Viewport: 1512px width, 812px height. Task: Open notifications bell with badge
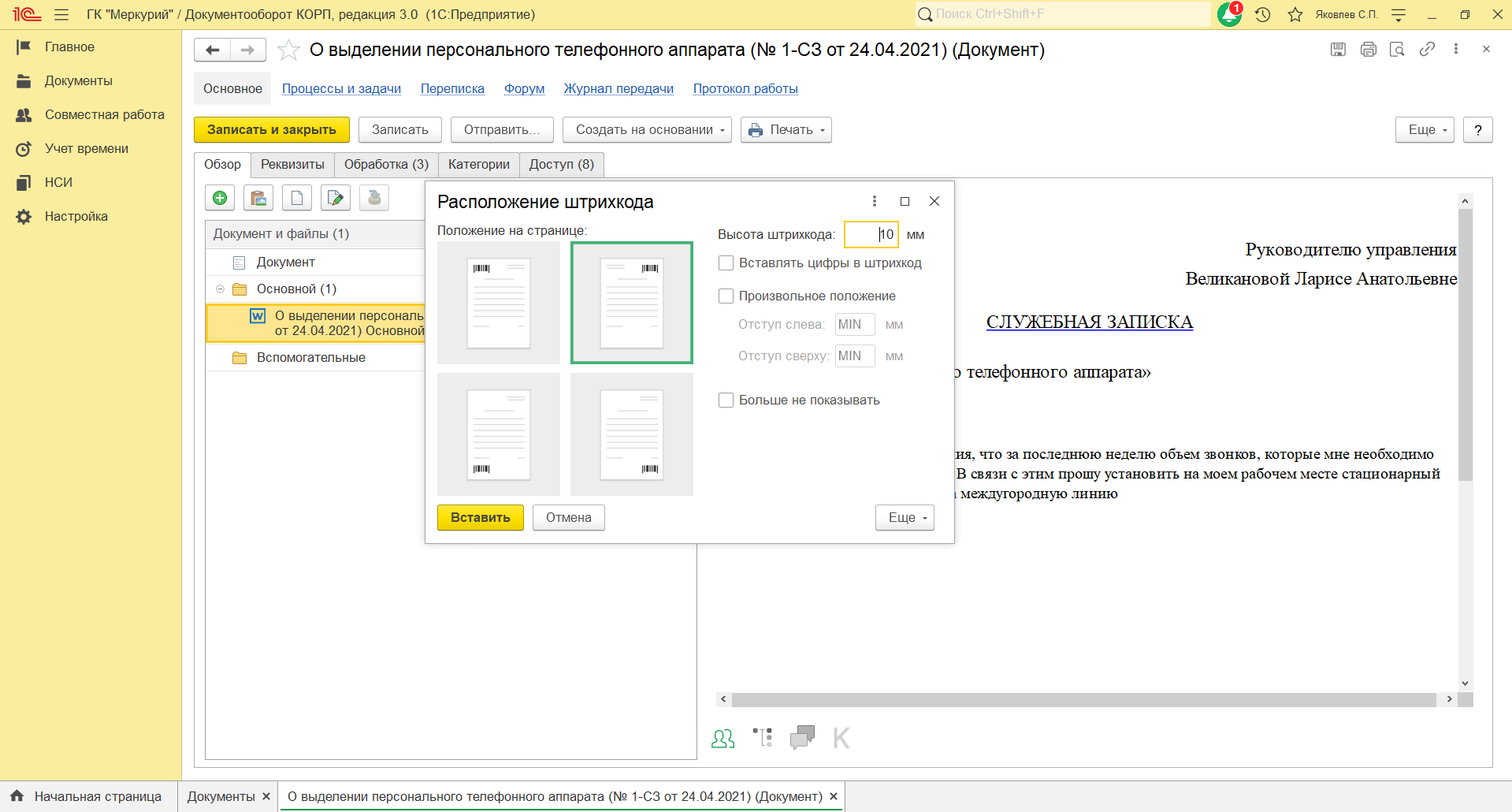click(x=1230, y=14)
